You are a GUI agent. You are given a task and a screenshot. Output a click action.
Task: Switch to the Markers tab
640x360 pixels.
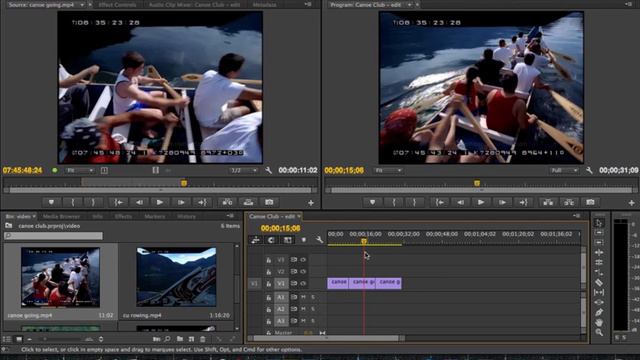coord(155,216)
